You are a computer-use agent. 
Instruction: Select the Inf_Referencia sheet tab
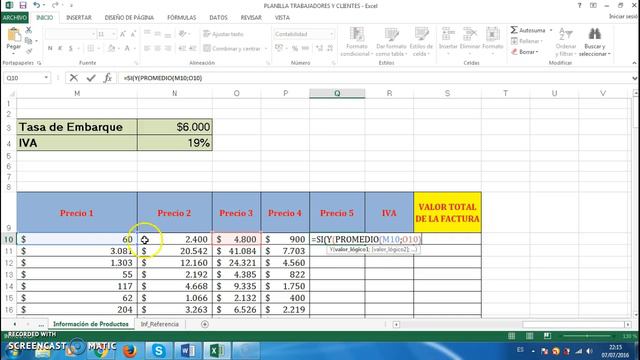pyautogui.click(x=160, y=324)
